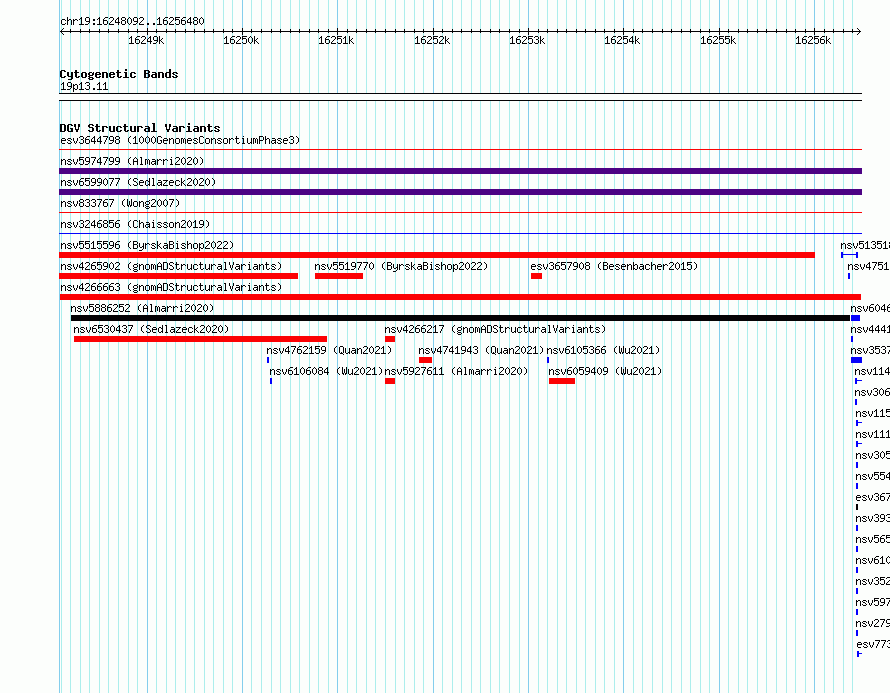The width and height of the screenshot is (890, 693).
Task: Open variant label nsv5515596 (ByrskaBishop2022)
Action: (x=147, y=245)
